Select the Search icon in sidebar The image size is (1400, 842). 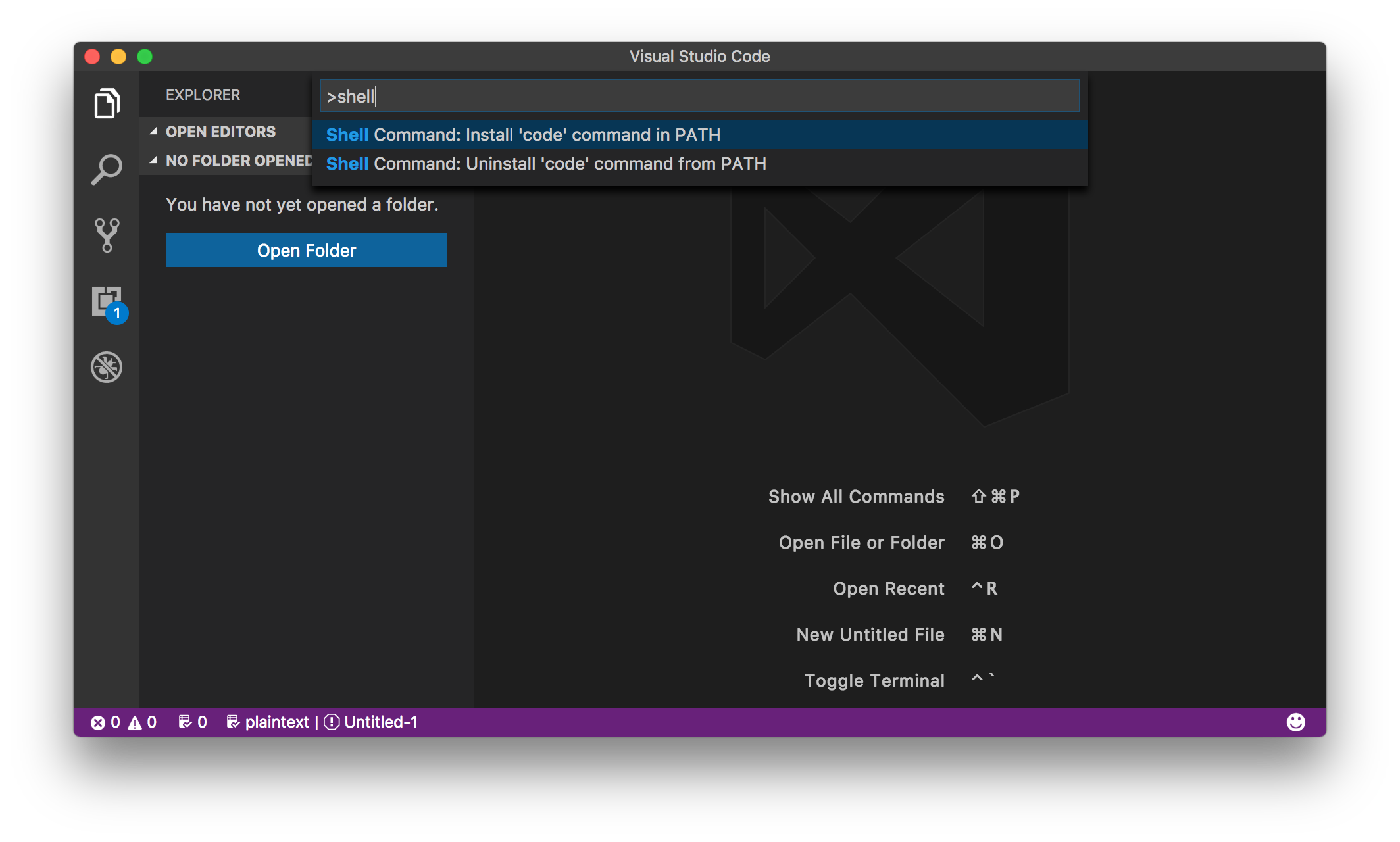(x=108, y=167)
